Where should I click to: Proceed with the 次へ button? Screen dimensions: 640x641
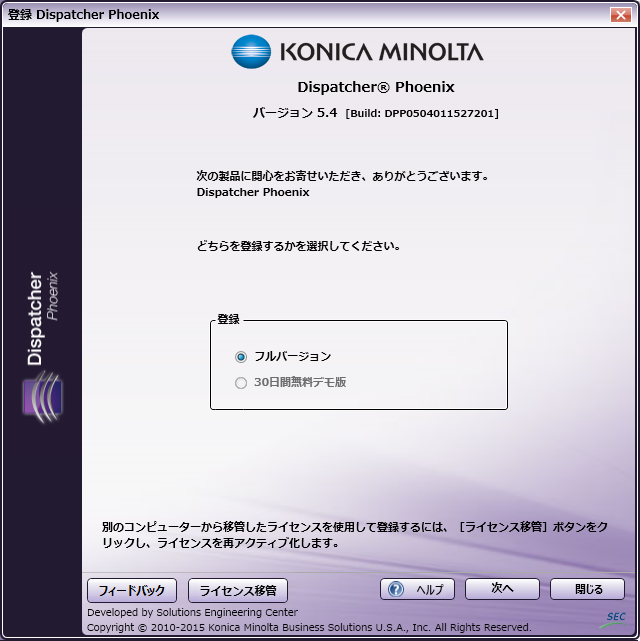pos(502,589)
